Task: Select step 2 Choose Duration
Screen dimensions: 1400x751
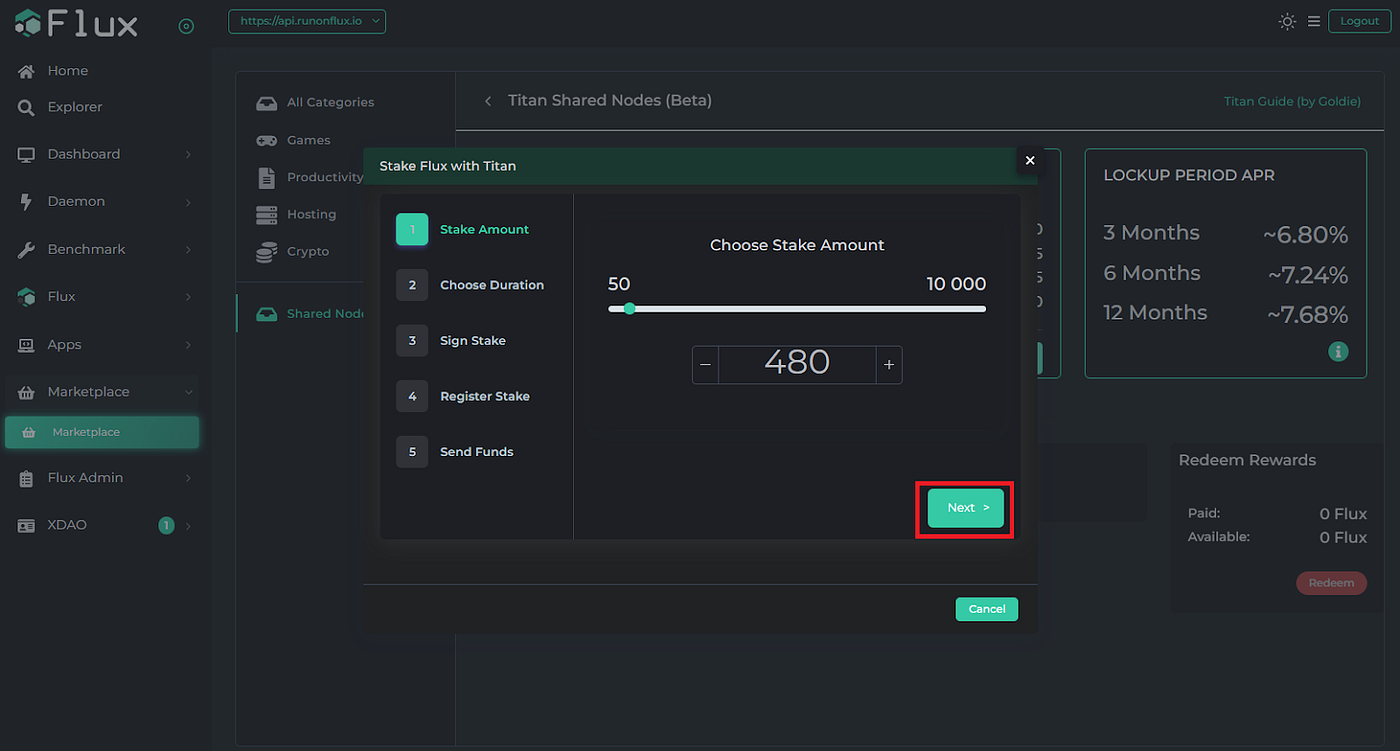Action: 470,285
